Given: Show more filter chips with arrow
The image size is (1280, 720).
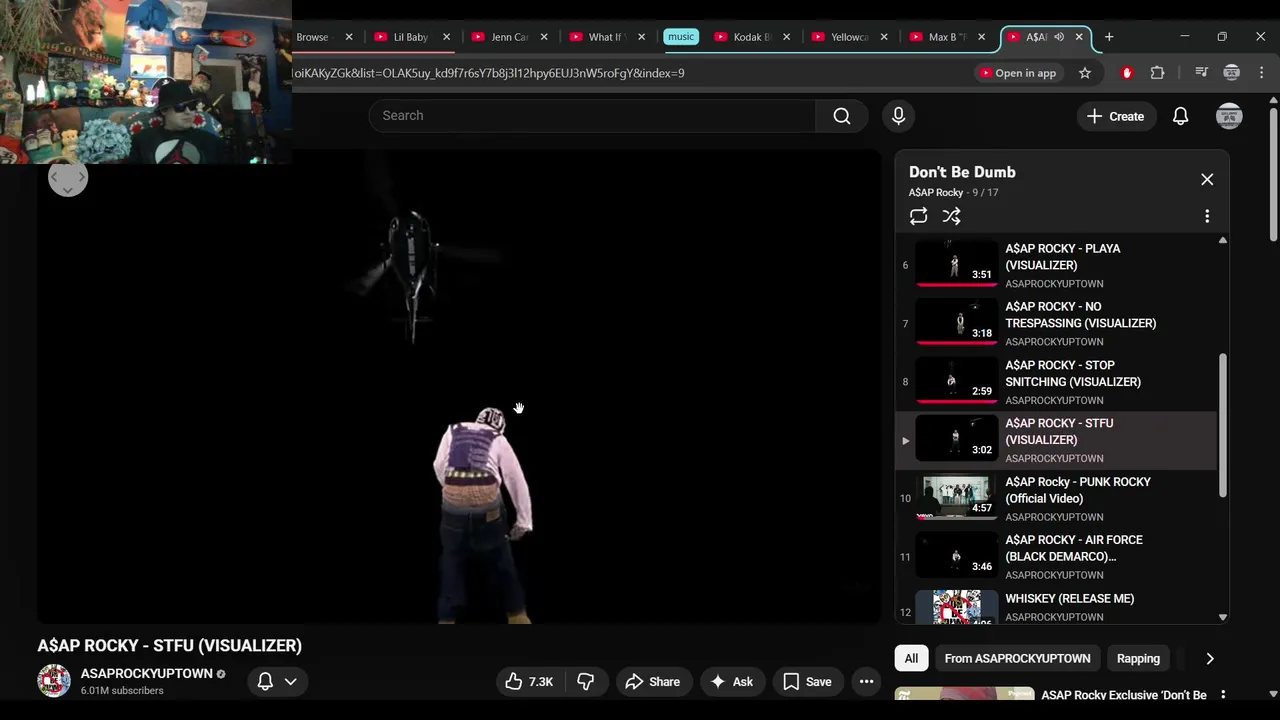Looking at the screenshot, I should tap(1210, 658).
